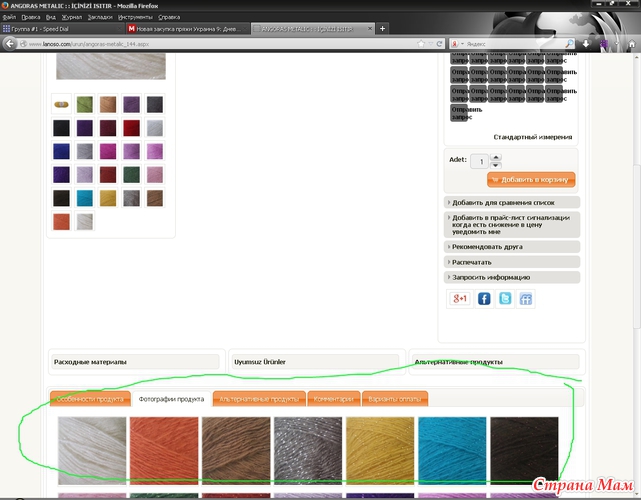Share on Twitter icon

pyautogui.click(x=505, y=298)
